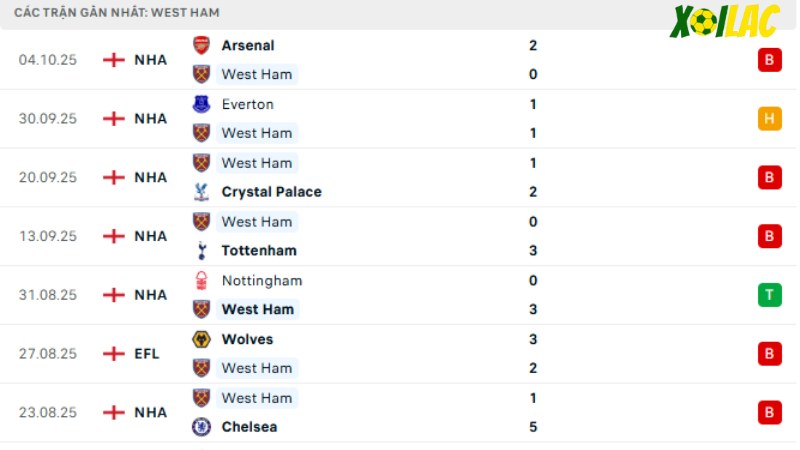Select the EFL competition label on 27.08.25
Screen dimensions: 800x450
tap(146, 354)
